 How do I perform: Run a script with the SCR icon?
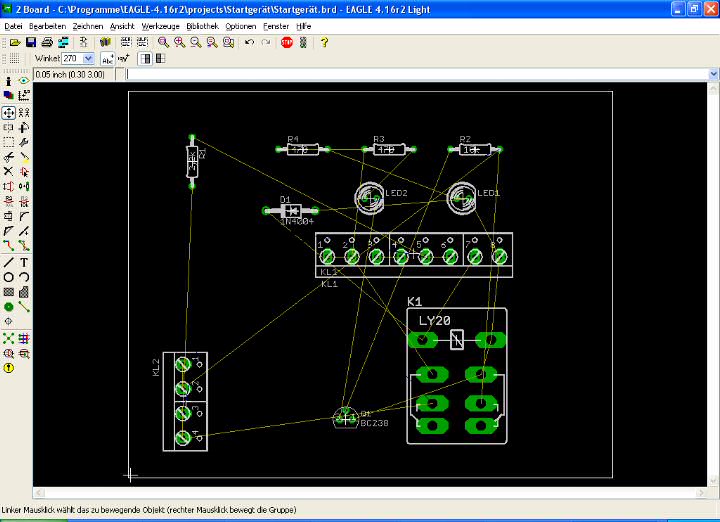[x=126, y=43]
